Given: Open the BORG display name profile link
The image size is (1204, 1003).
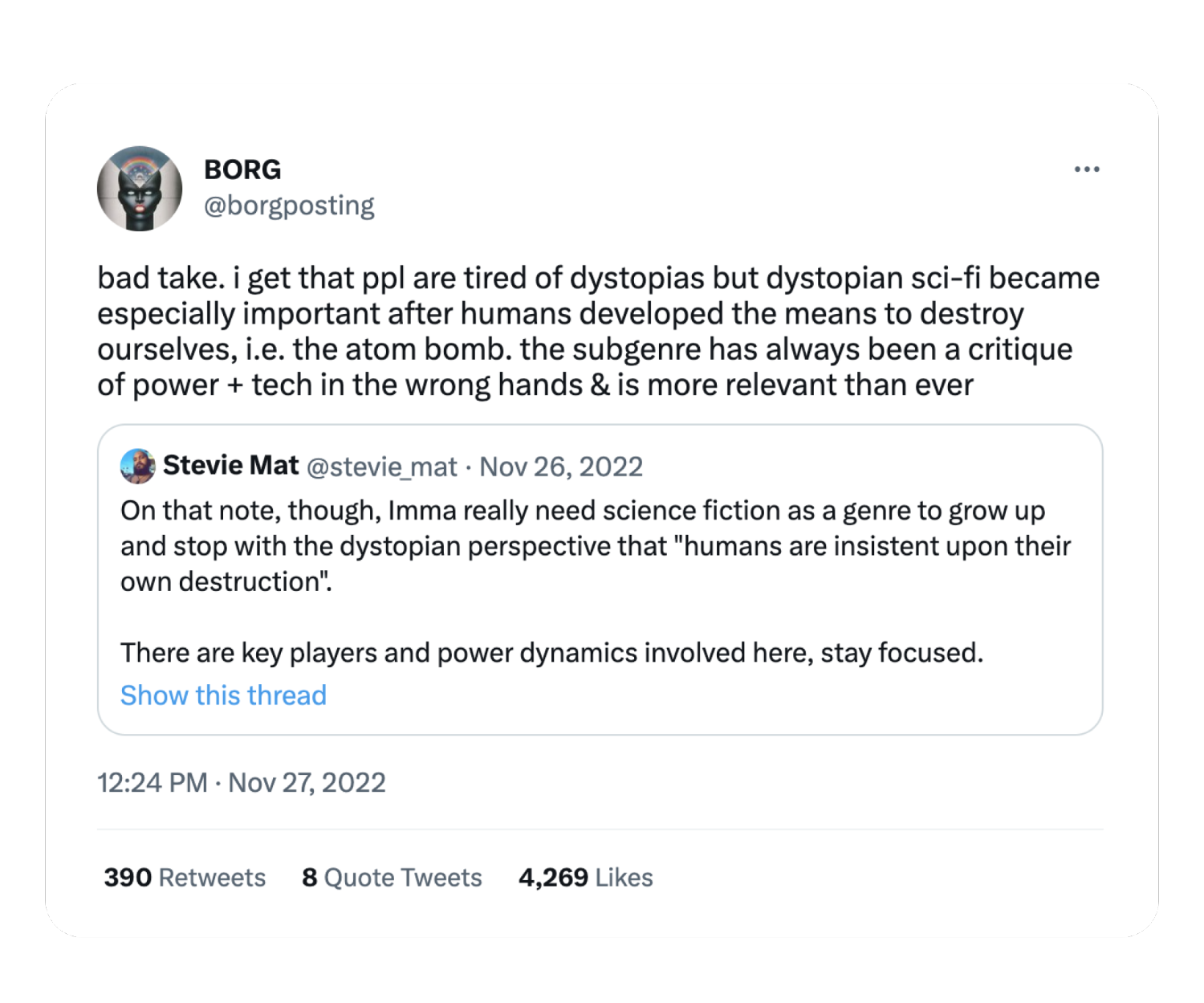Looking at the screenshot, I should click(x=242, y=169).
